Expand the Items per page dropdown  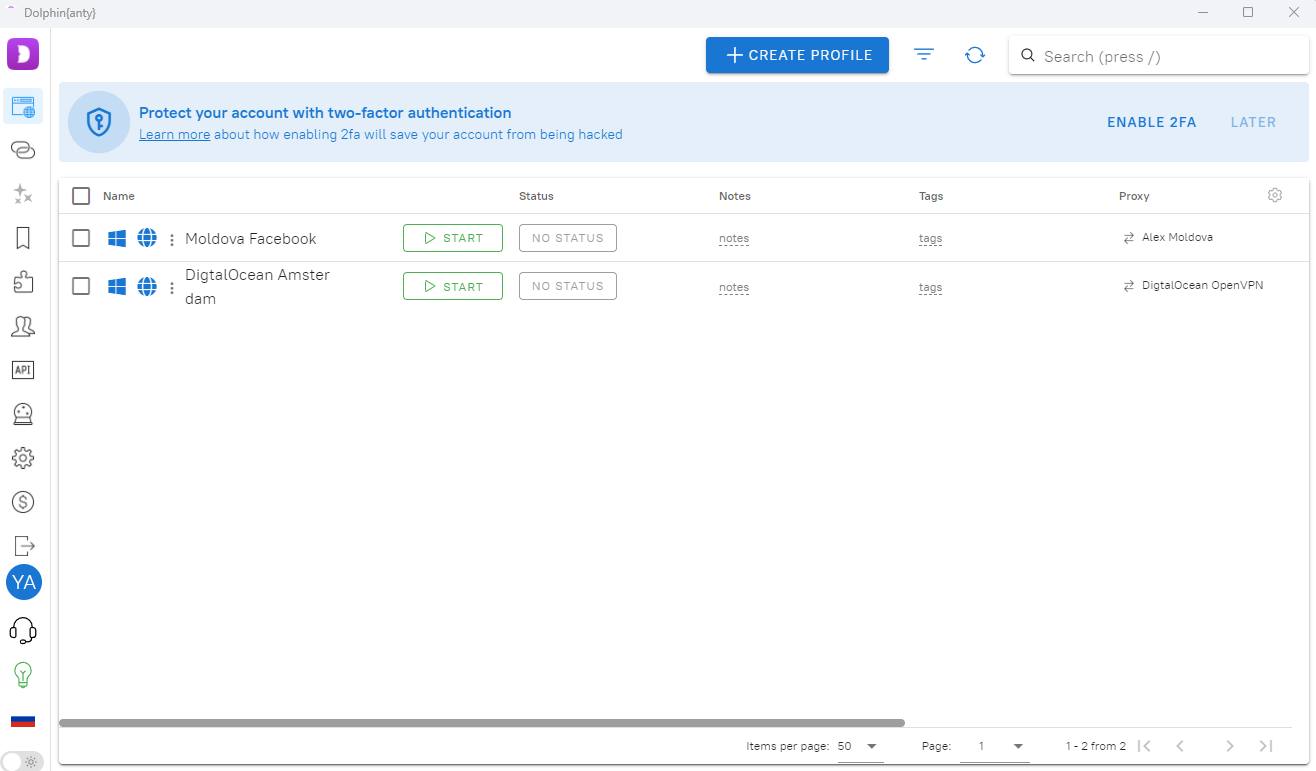(x=859, y=746)
